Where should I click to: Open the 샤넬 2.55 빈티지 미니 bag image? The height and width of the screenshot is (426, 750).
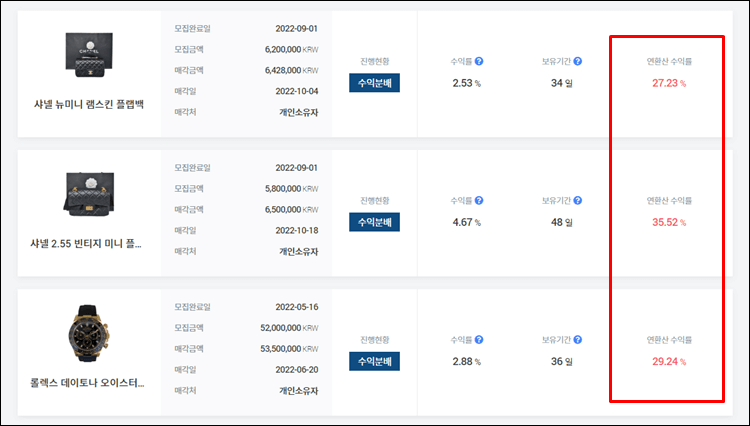[x=89, y=194]
